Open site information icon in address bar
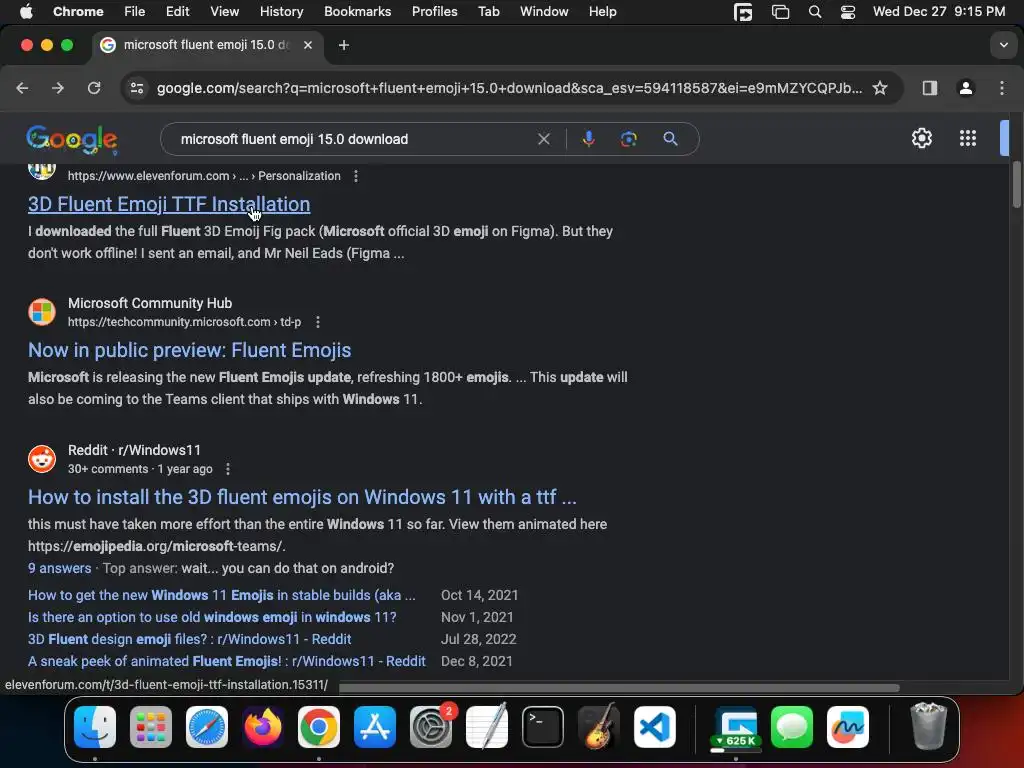 (136, 88)
